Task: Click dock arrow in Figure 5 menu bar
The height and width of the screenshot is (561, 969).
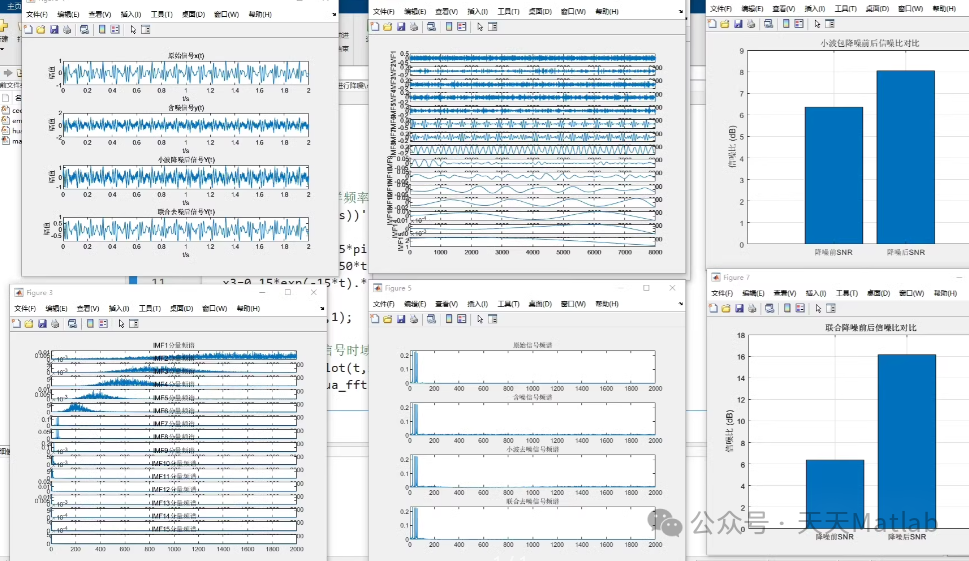Action: 681,304
